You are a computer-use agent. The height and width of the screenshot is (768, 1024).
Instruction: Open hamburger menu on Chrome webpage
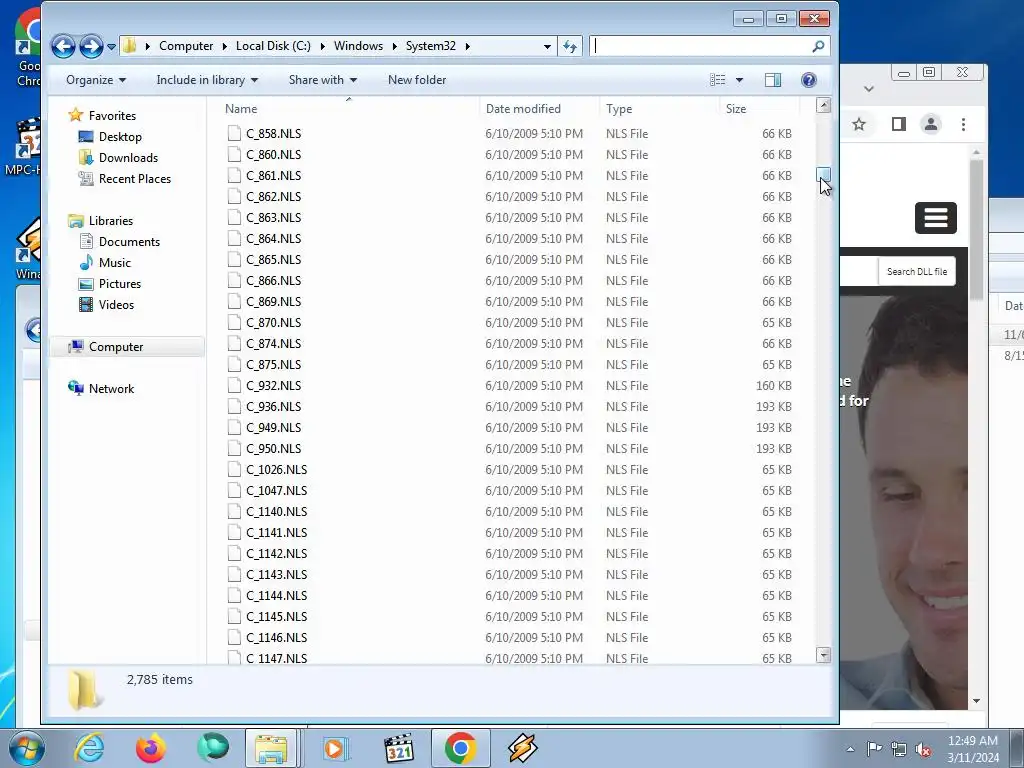point(936,217)
